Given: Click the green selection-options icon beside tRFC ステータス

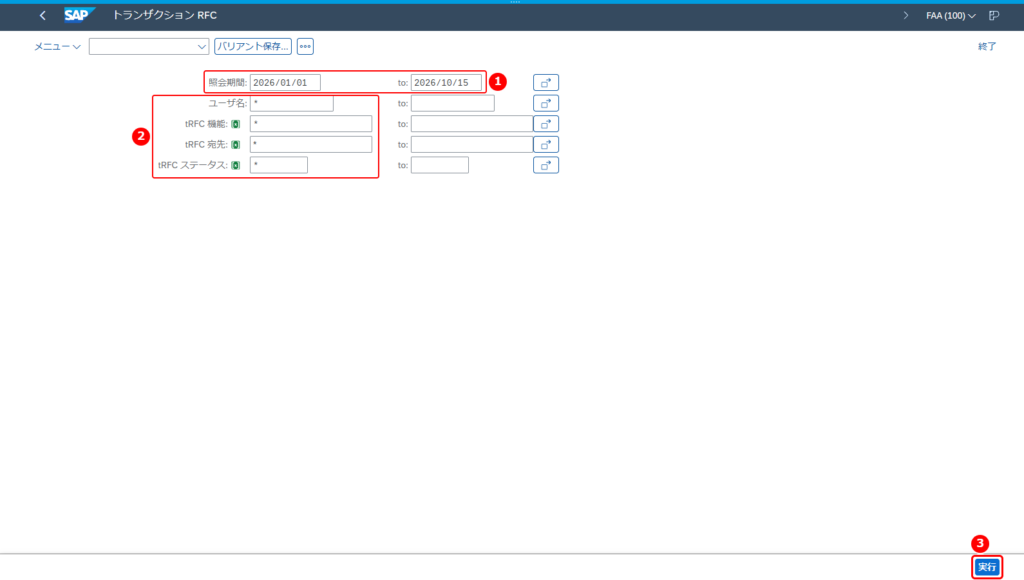Looking at the screenshot, I should (236, 165).
